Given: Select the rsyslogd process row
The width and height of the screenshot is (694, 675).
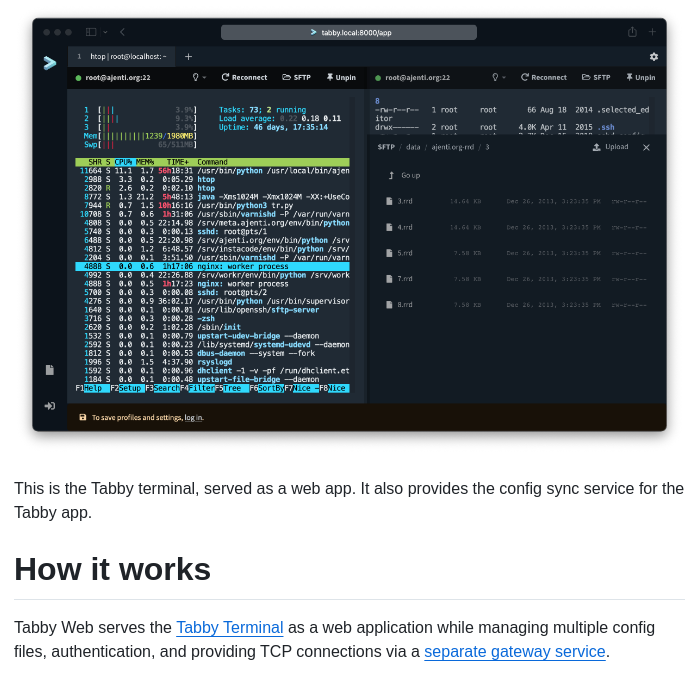Looking at the screenshot, I should (212, 362).
